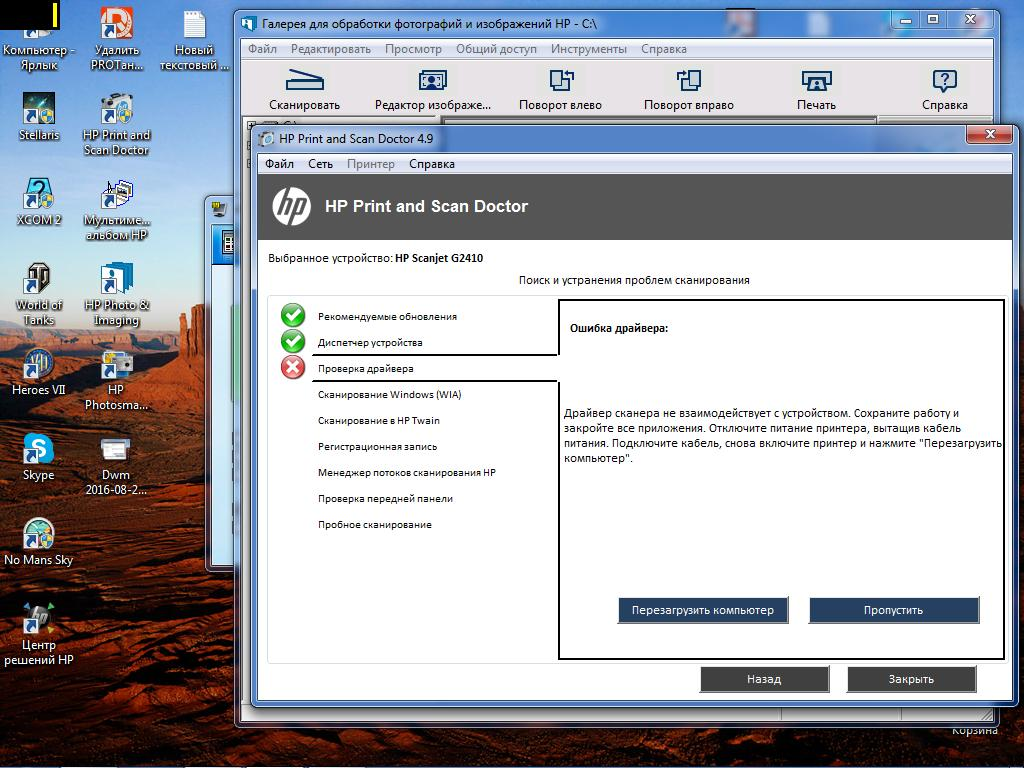This screenshot has width=1024, height=768.
Task: Select the Сканирование Windows (WIA) step
Action: tap(389, 394)
